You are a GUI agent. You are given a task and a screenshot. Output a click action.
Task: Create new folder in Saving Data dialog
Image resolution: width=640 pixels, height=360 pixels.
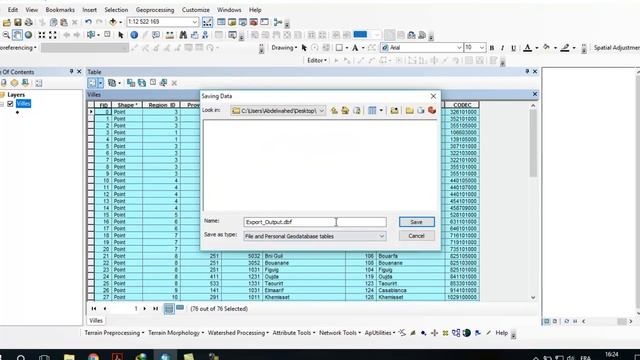(x=409, y=111)
